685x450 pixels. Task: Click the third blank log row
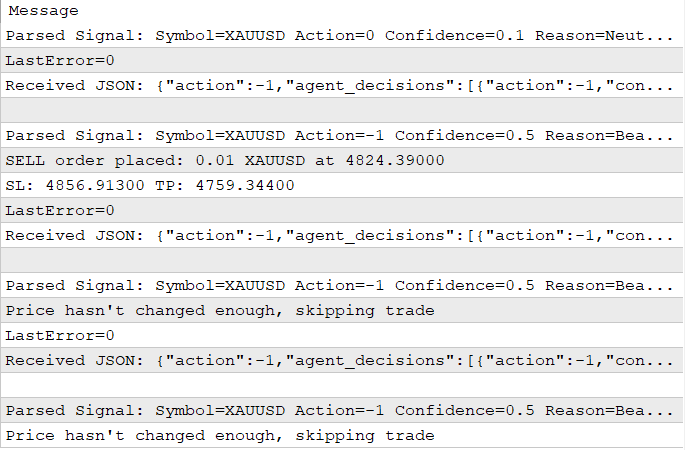339,385
